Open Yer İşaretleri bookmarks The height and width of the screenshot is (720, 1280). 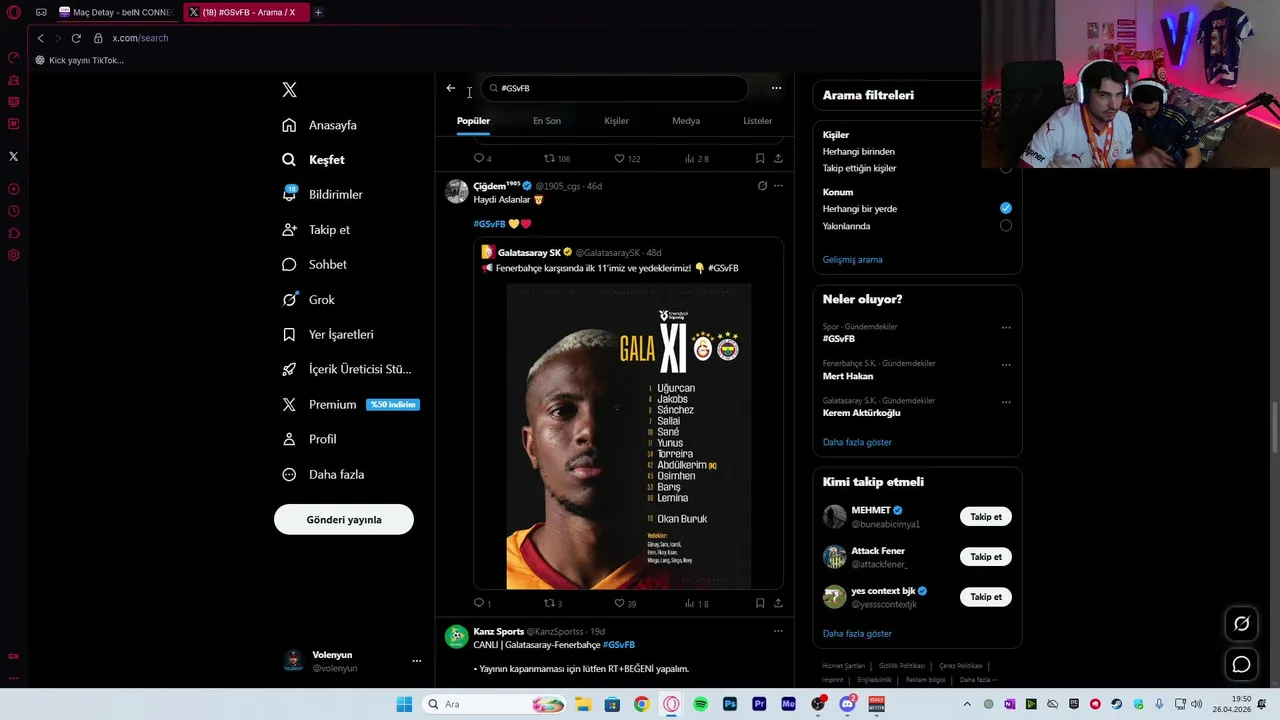tap(328, 334)
